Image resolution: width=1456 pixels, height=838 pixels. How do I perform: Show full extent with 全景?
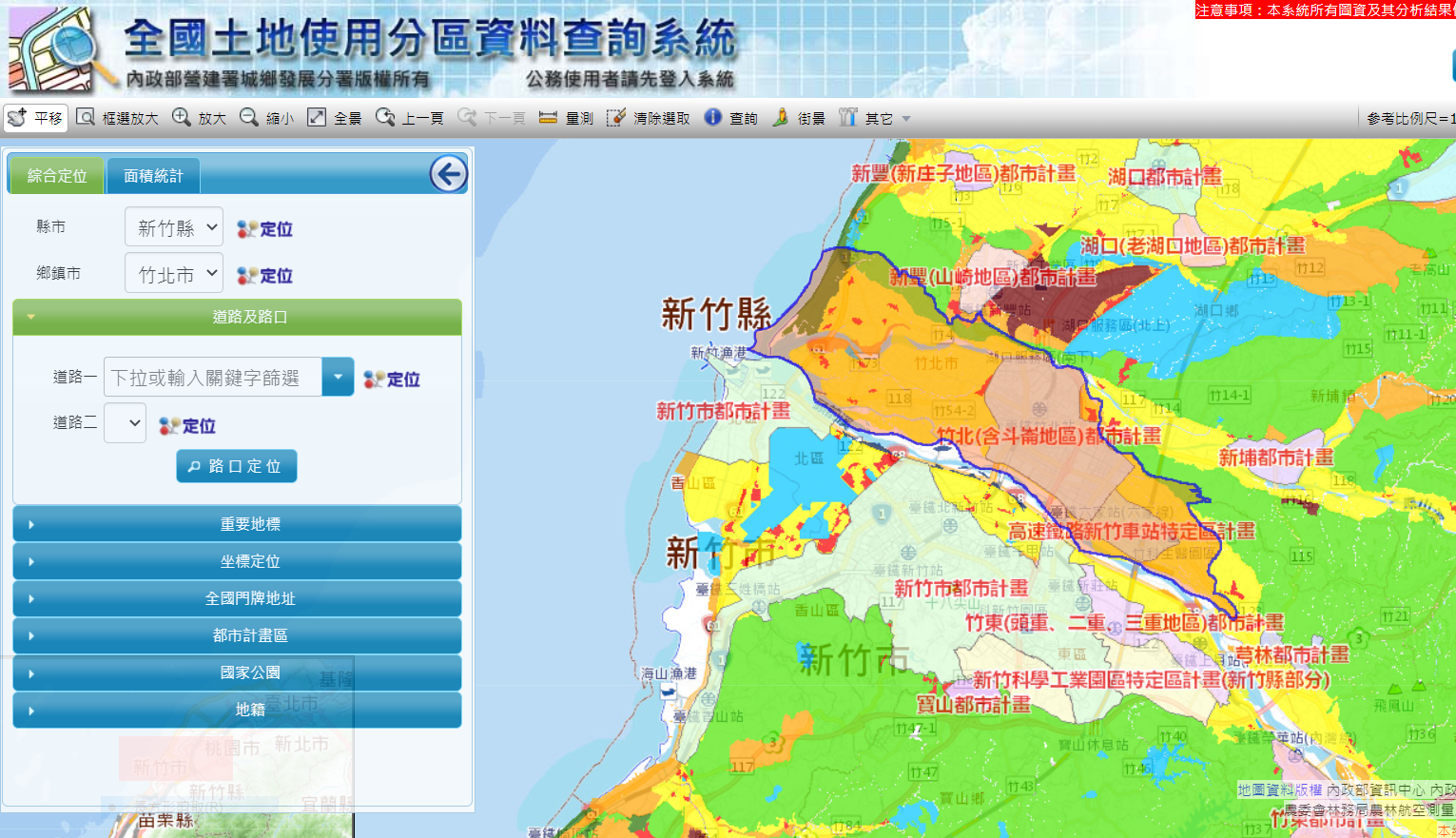click(335, 118)
